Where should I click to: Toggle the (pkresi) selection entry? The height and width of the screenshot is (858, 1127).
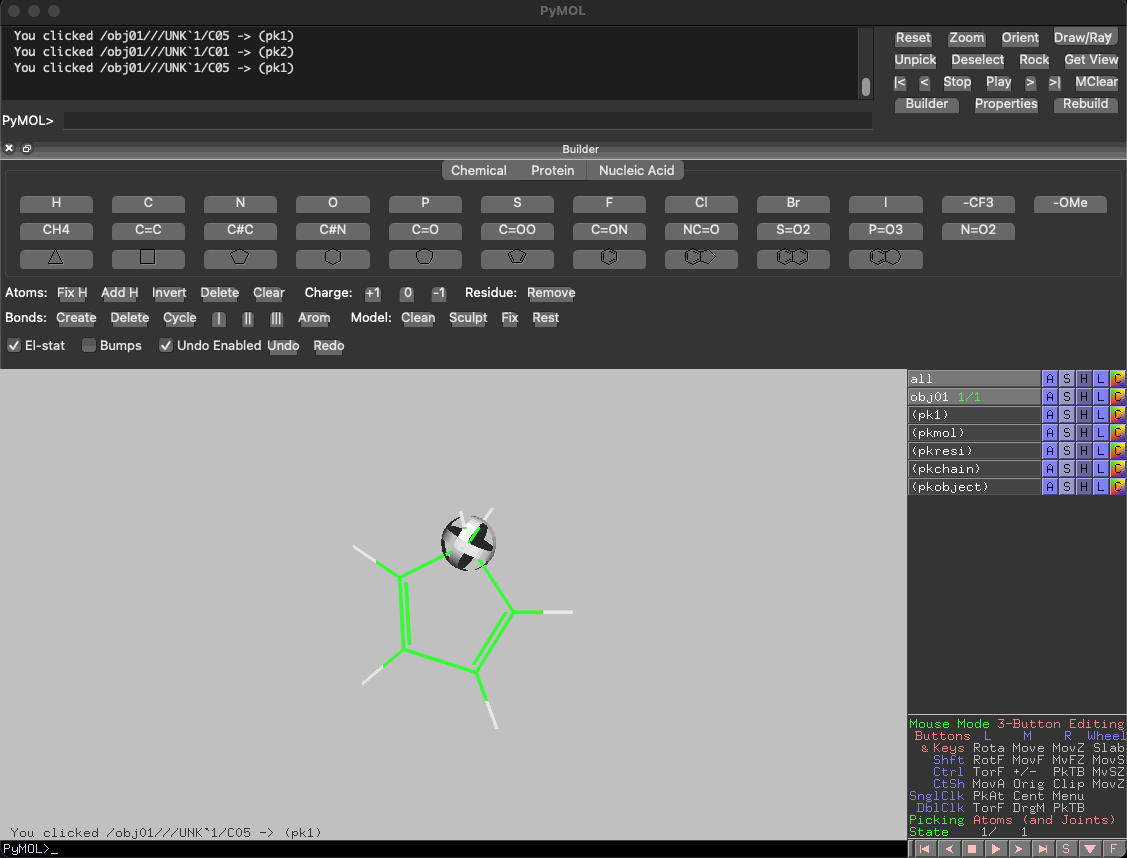click(974, 451)
